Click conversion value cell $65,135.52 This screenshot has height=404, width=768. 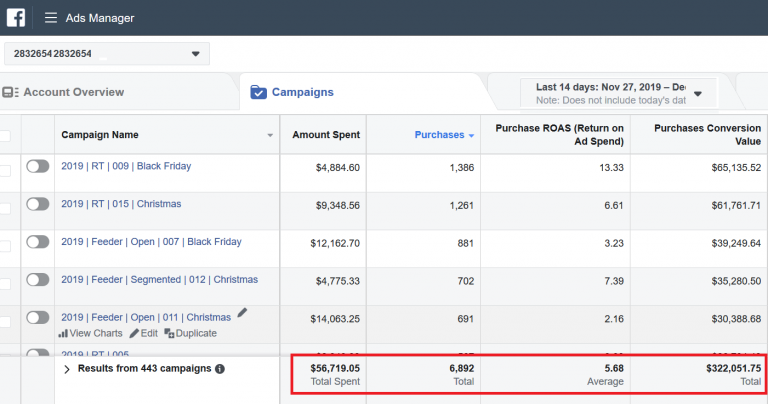click(736, 167)
